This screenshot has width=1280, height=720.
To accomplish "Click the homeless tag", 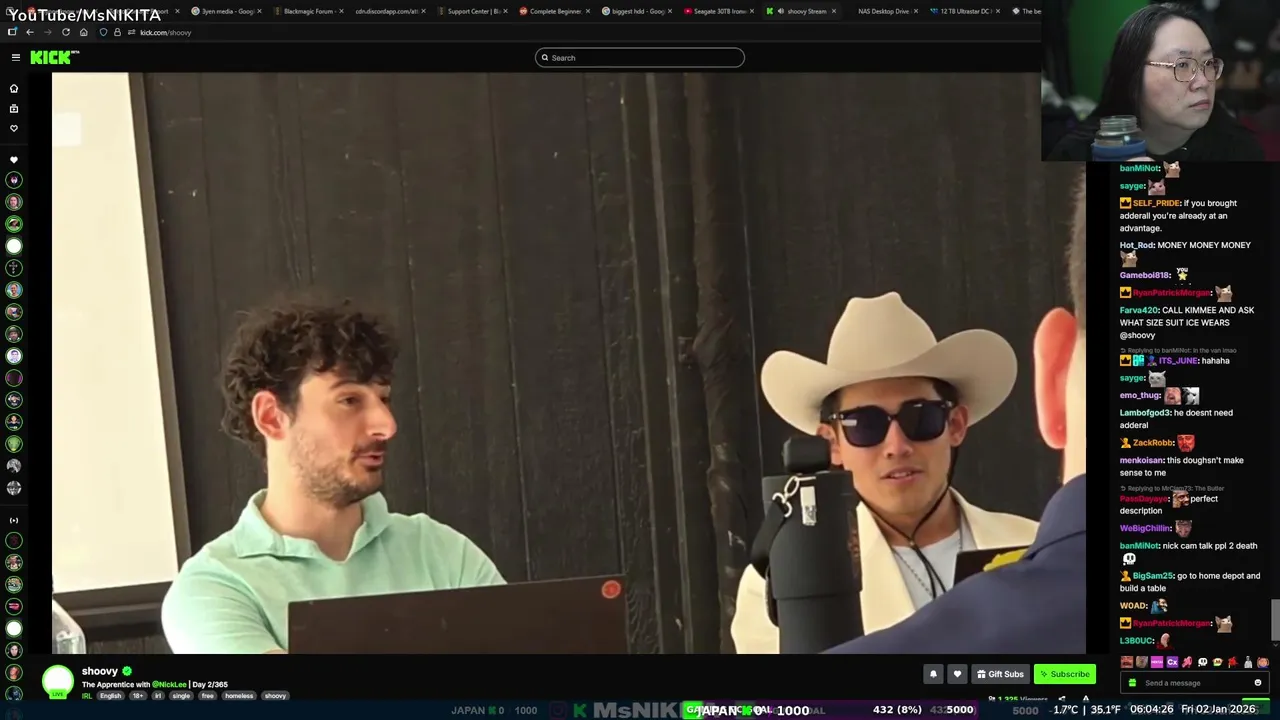I will (x=239, y=696).
